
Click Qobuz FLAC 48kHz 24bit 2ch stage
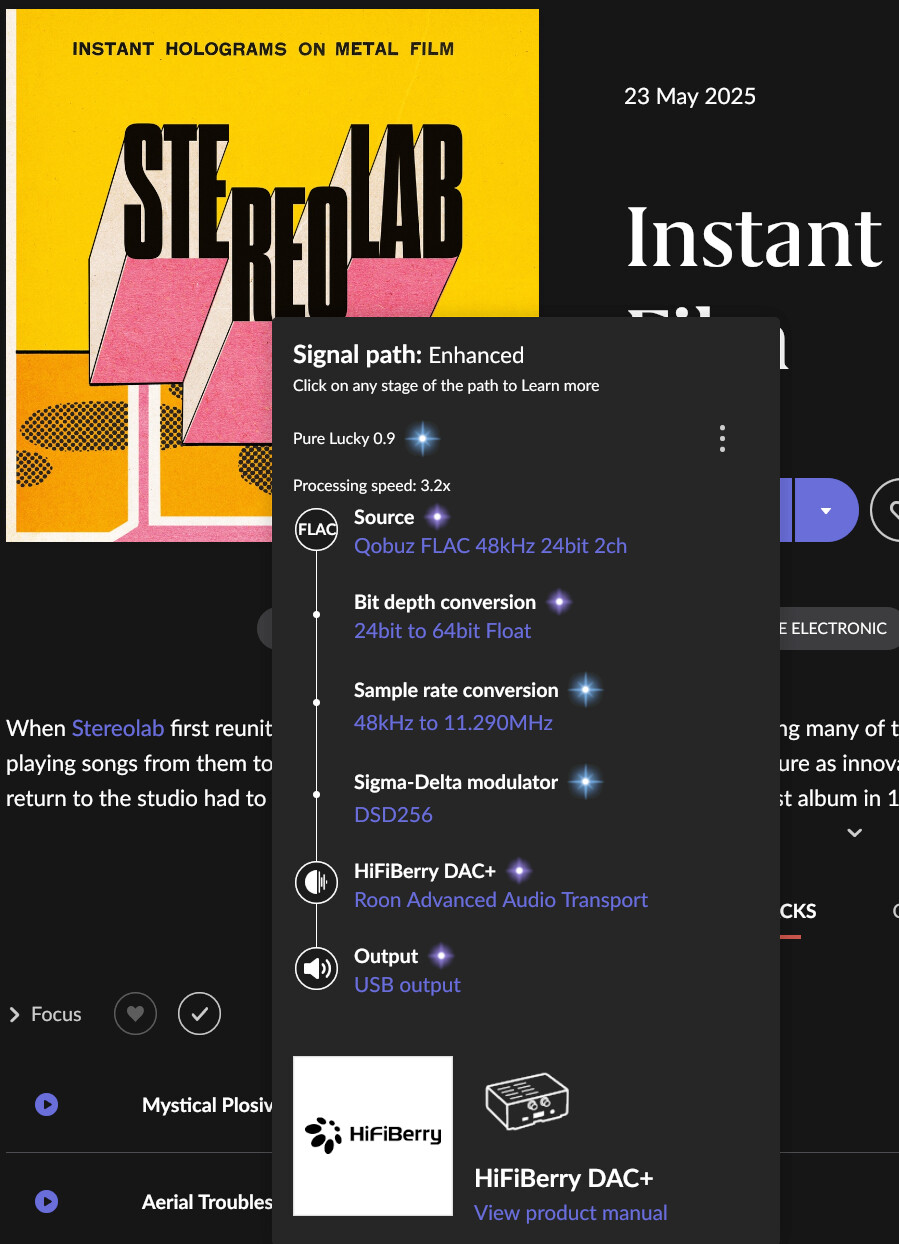click(490, 546)
